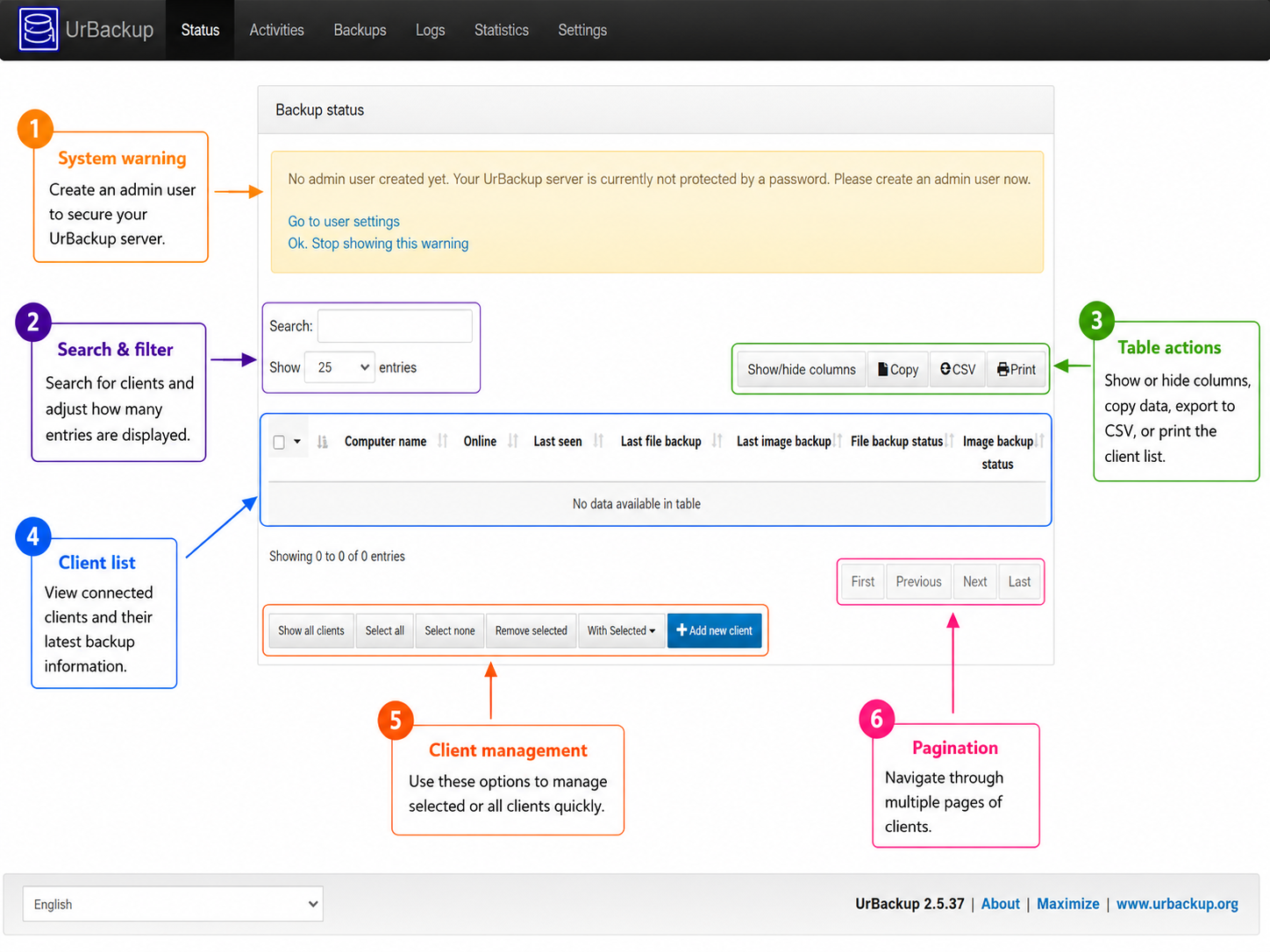Screen dimensions: 1270x952
Task: Click the Show/hide columns button
Action: [x=802, y=369]
